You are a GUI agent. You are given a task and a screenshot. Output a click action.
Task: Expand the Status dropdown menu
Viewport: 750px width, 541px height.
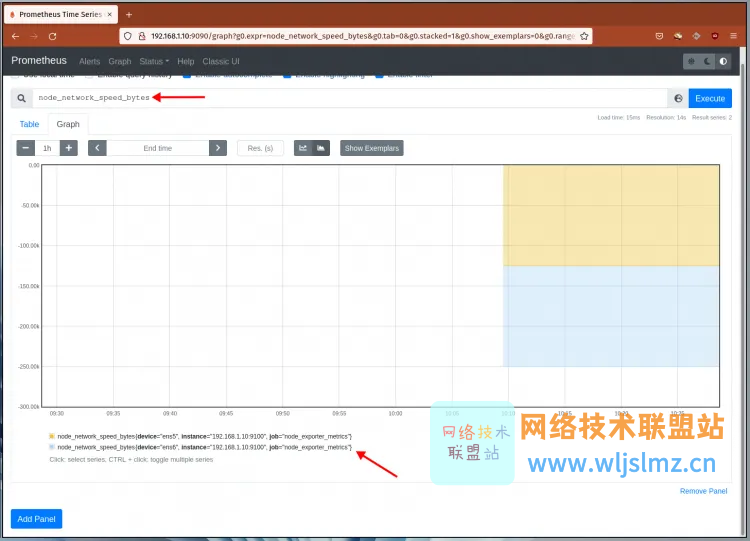pyautogui.click(x=154, y=61)
